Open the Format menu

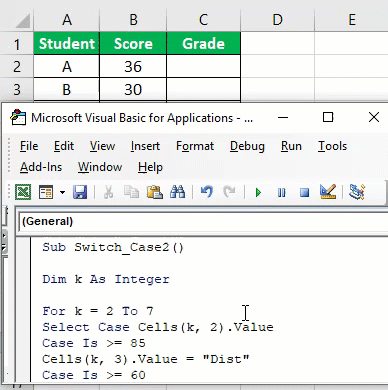pyautogui.click(x=195, y=146)
